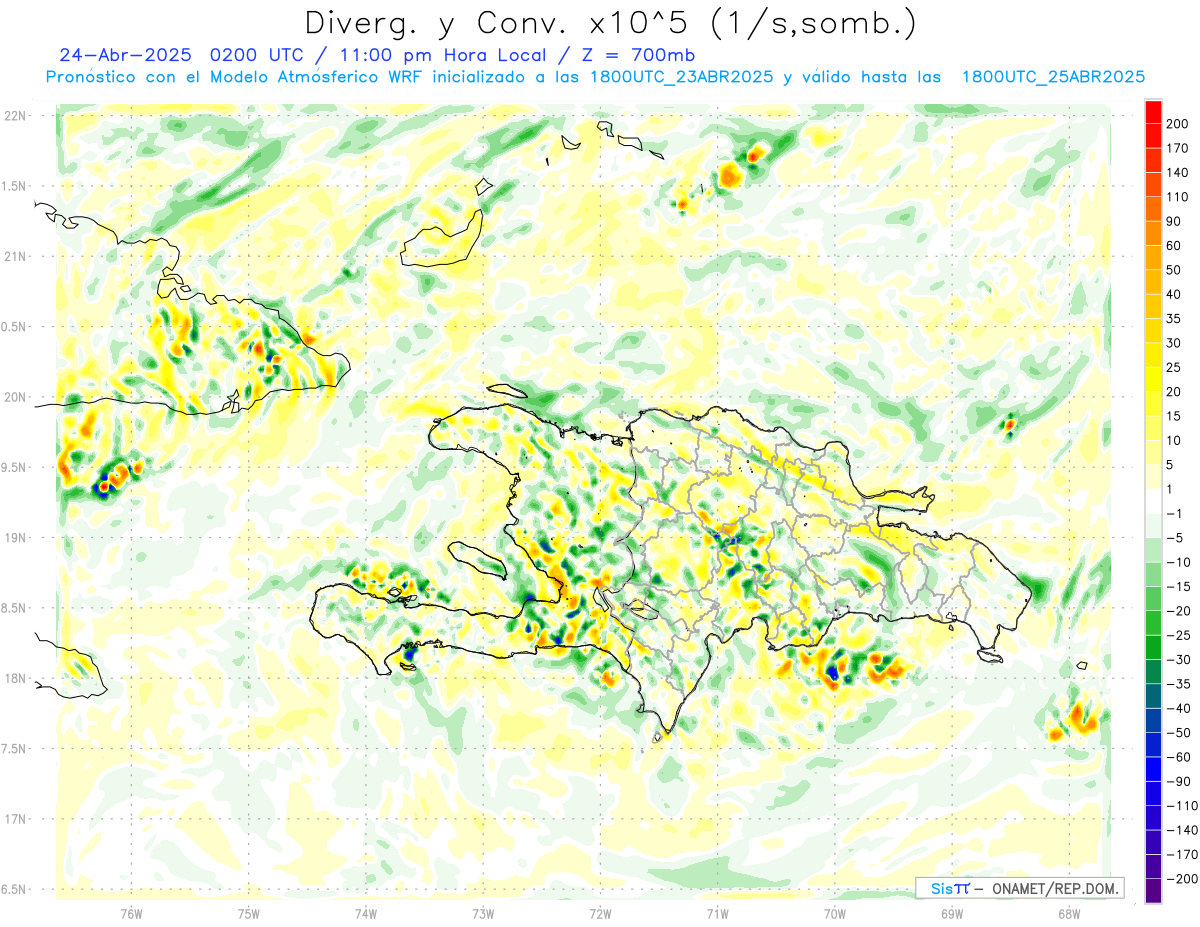Pick the top red swatch above 200
Screen dimensions: 1200x927
point(1153,112)
